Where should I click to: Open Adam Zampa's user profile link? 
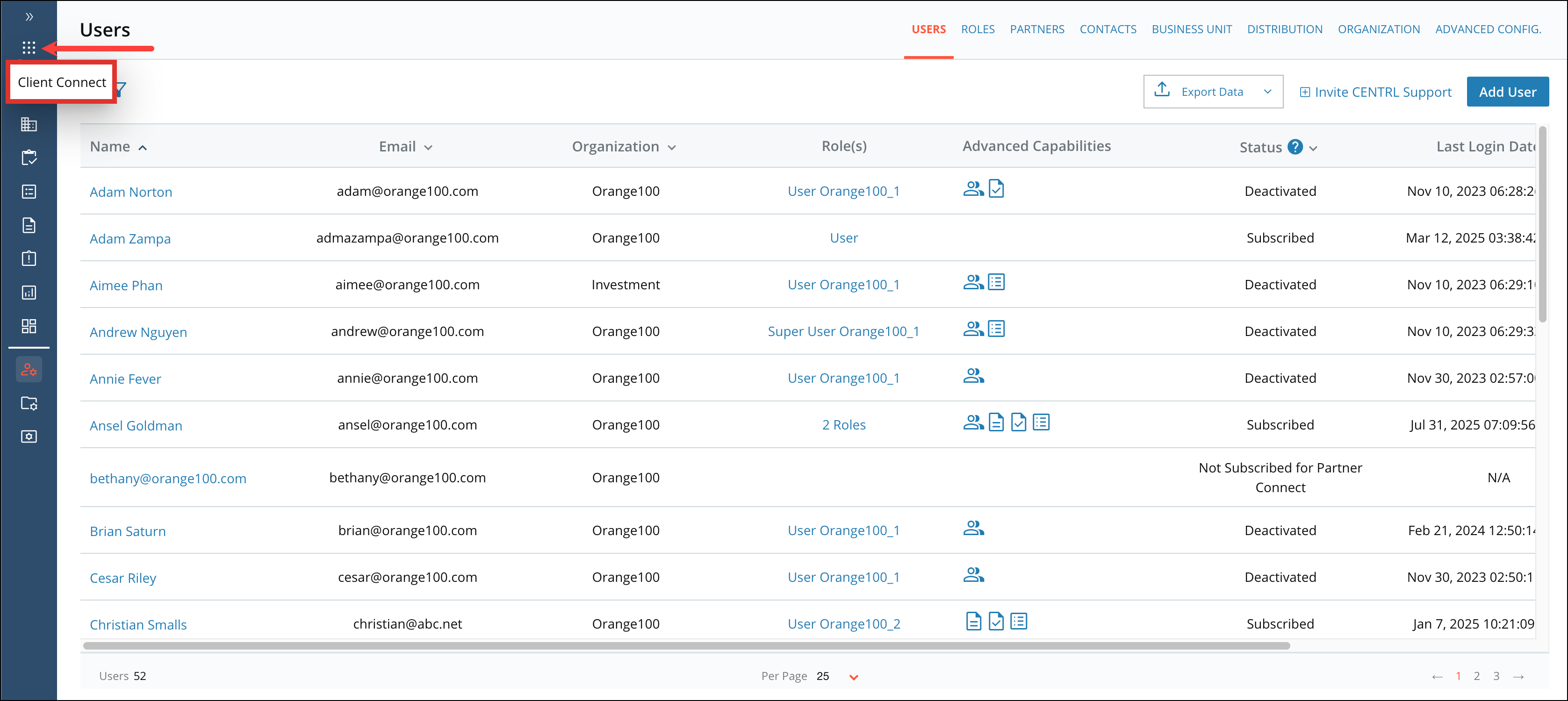click(130, 238)
